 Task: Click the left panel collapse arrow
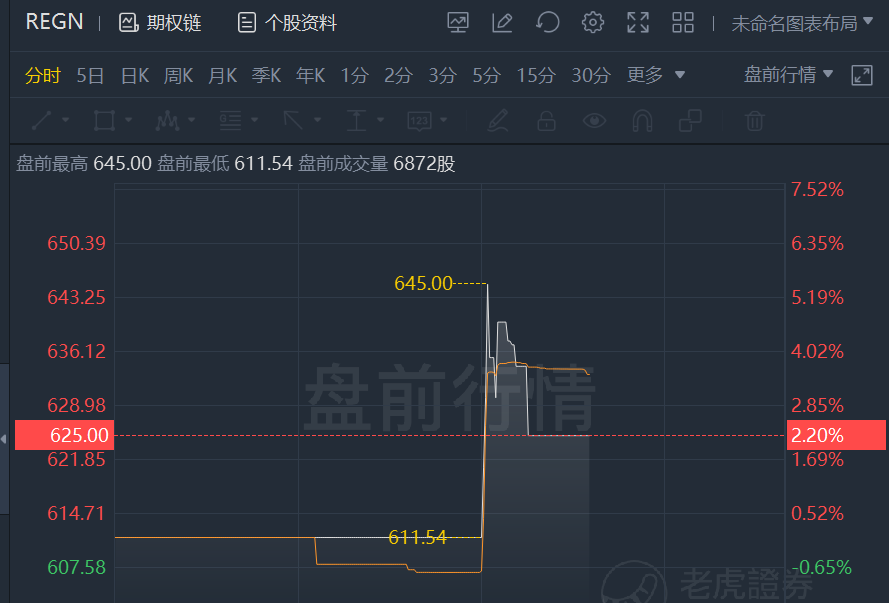(x=3, y=439)
